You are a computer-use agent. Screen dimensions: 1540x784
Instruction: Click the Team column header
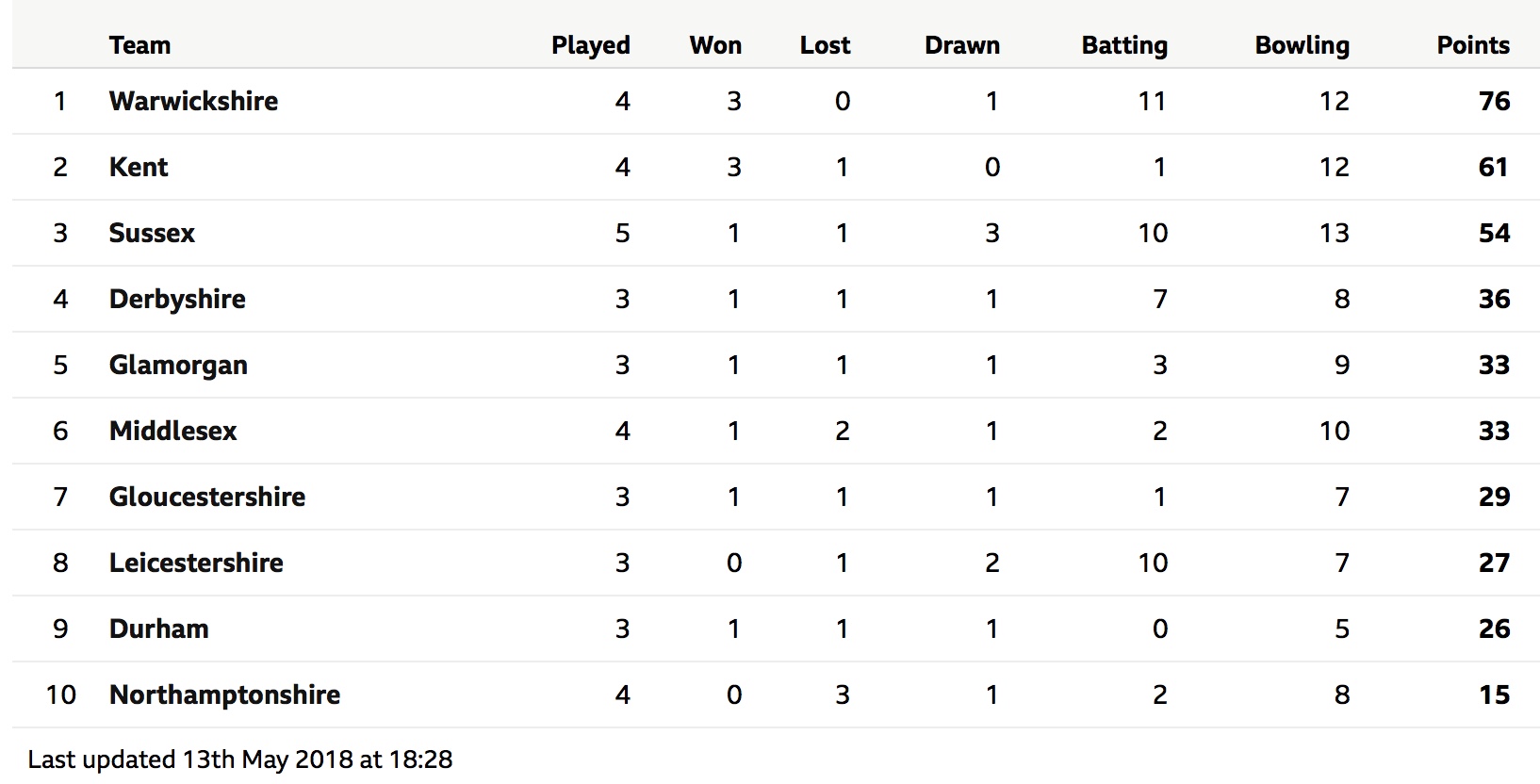tap(139, 45)
